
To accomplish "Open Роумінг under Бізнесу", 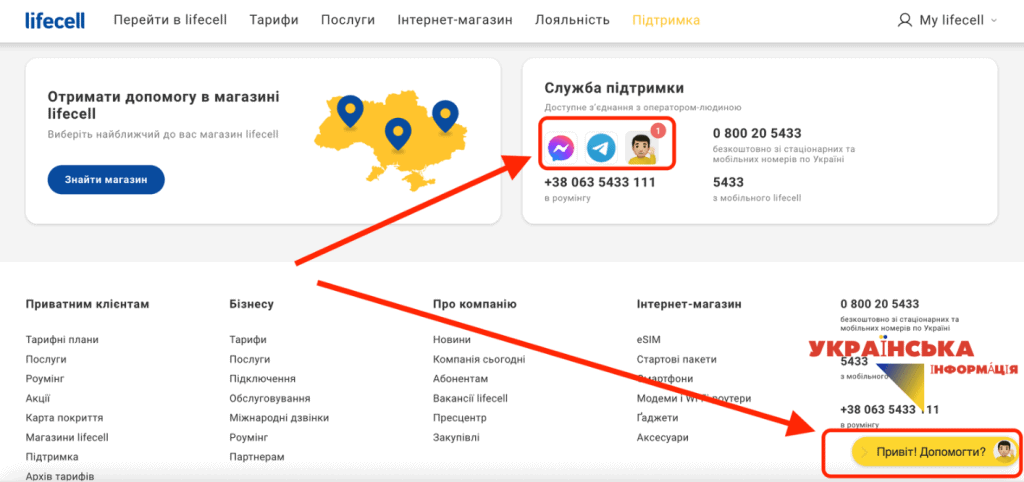I will [249, 438].
